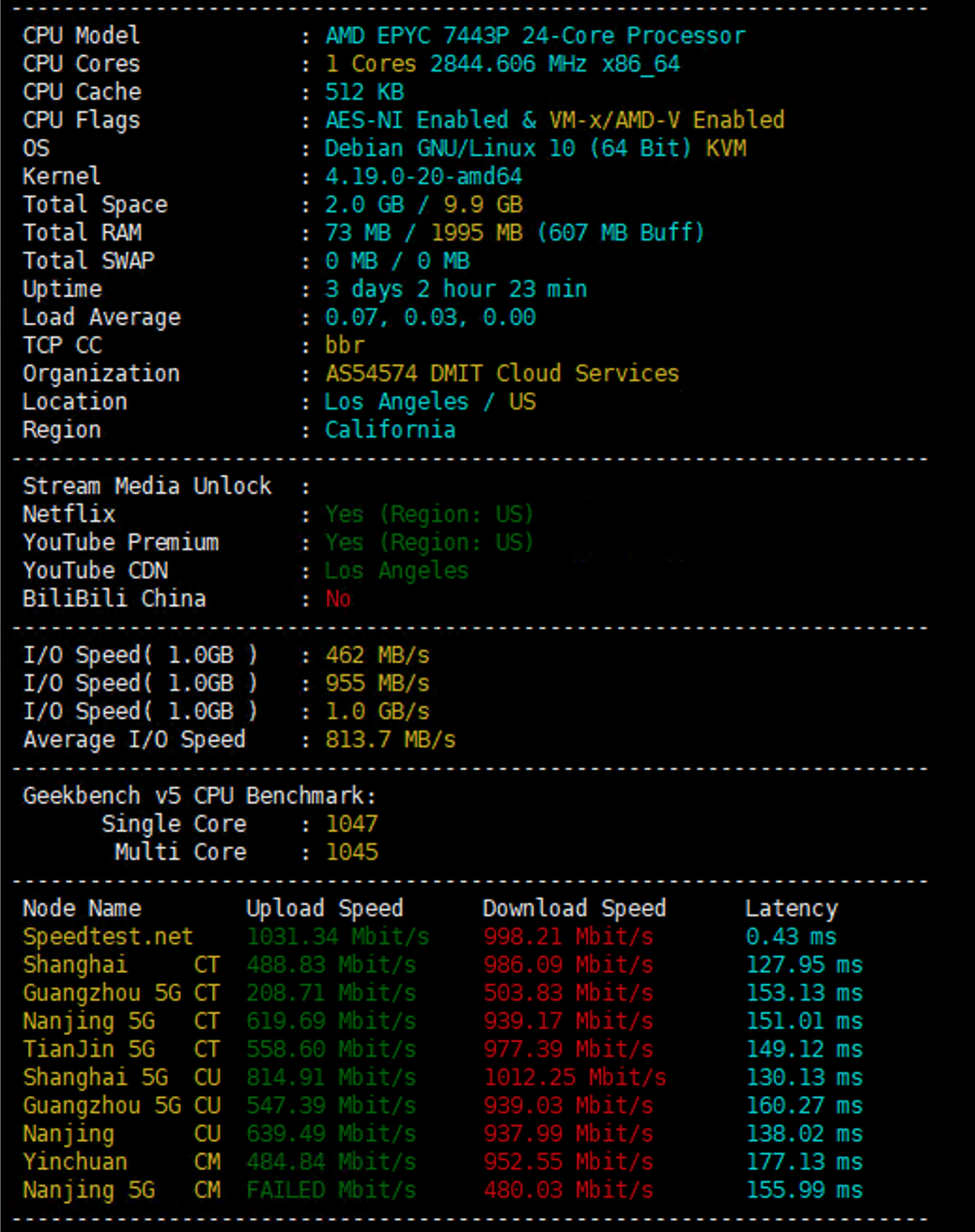Click the YouTube CDN Los Angeles value
This screenshot has width=975, height=1232.
click(395, 571)
